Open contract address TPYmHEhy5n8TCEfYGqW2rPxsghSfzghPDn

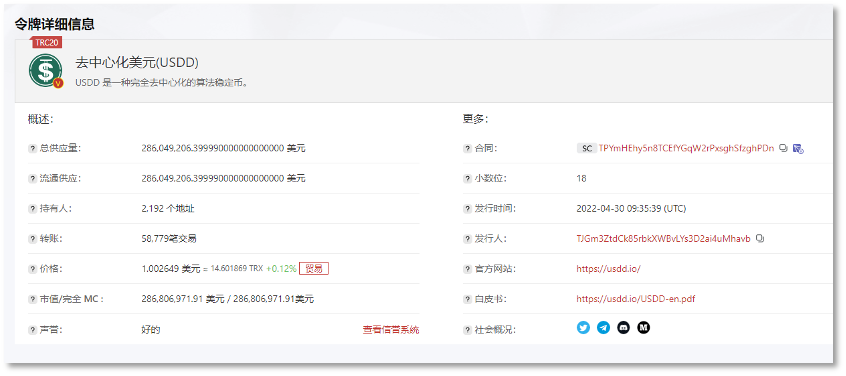pos(686,148)
